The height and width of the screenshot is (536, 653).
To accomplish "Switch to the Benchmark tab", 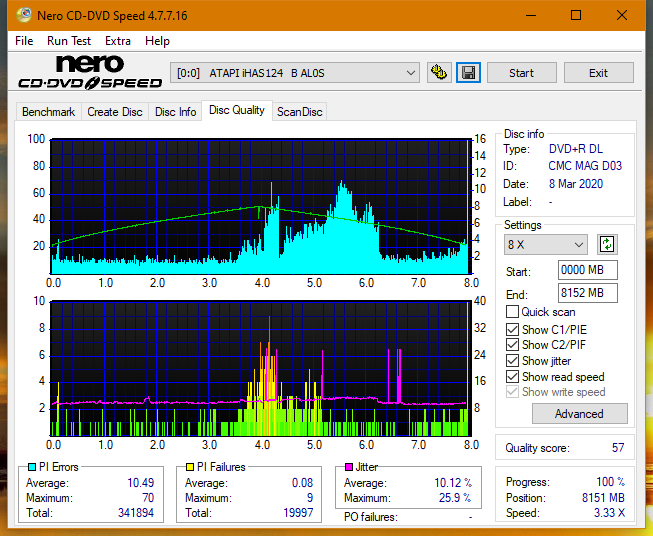I will pyautogui.click(x=49, y=112).
